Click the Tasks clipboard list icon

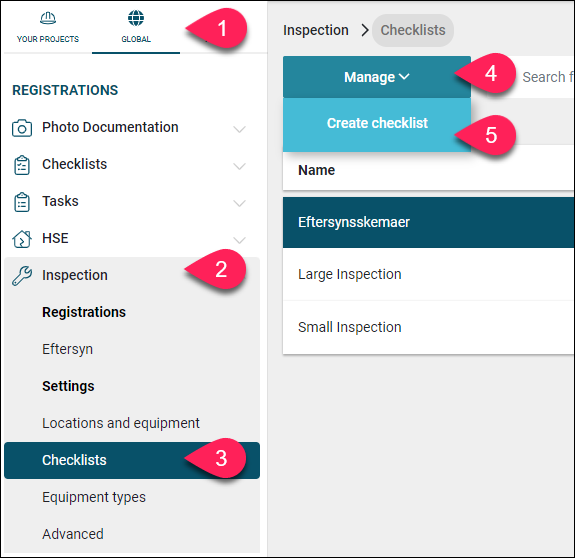22,202
